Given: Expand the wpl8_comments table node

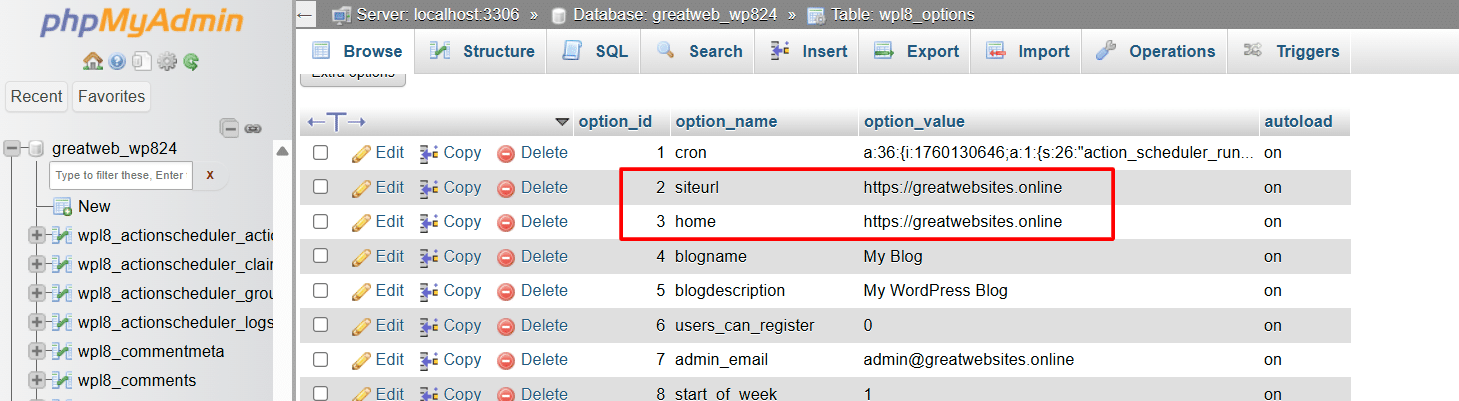Looking at the screenshot, I should coord(37,380).
